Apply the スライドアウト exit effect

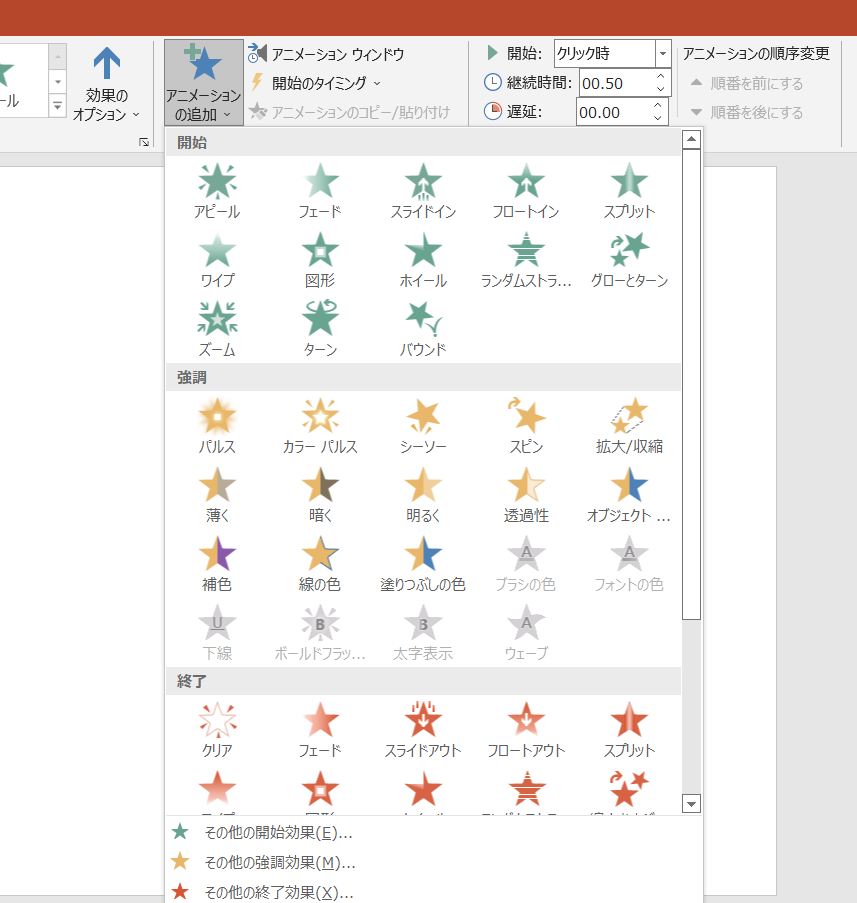click(x=423, y=729)
